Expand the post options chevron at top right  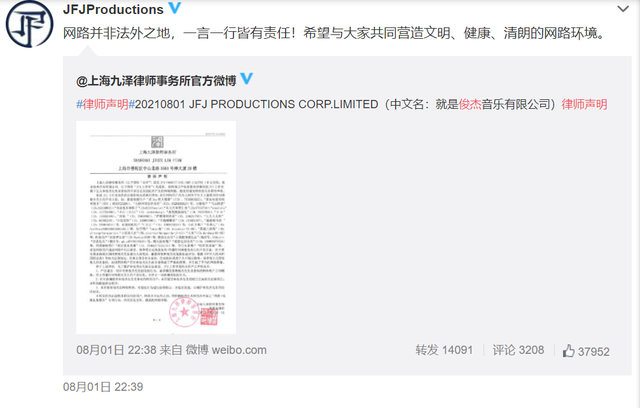[623, 9]
